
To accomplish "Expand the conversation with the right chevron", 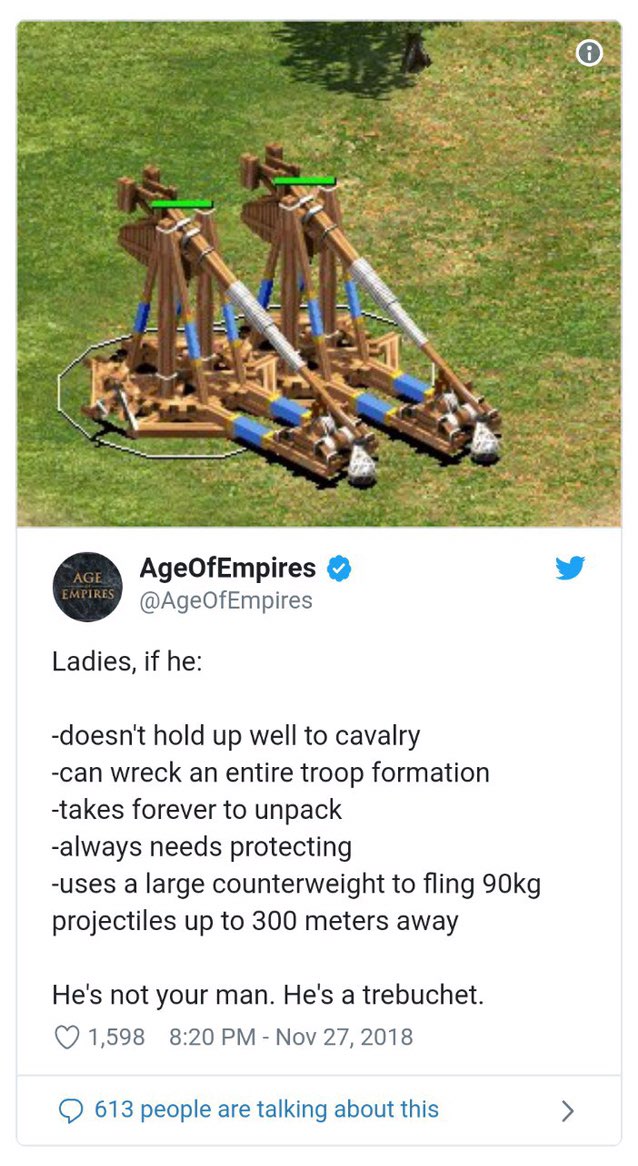I will (x=567, y=1110).
